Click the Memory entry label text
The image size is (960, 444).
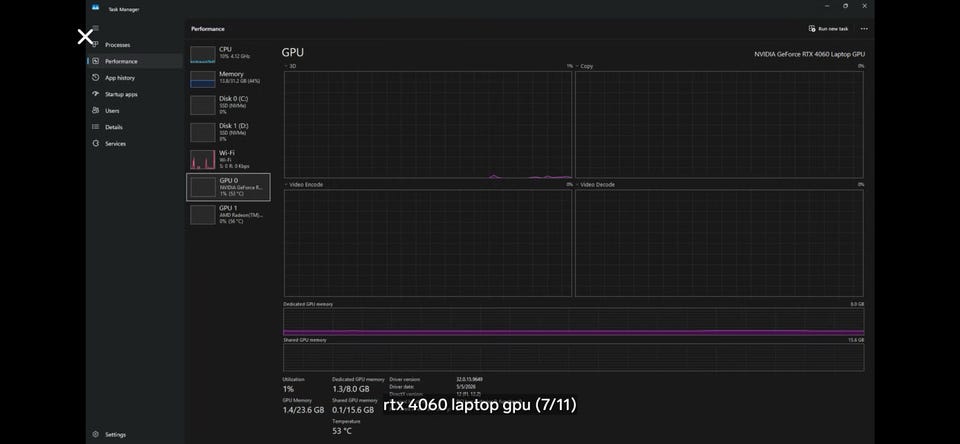[x=231, y=74]
